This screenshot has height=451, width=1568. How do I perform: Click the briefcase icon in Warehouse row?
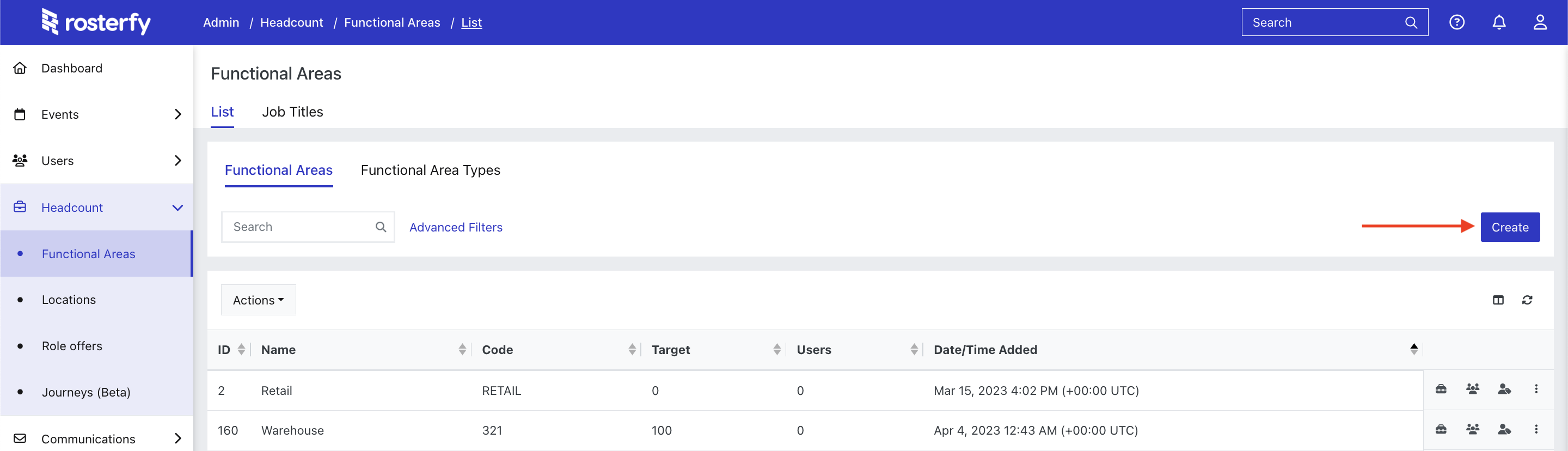[x=1441, y=430]
